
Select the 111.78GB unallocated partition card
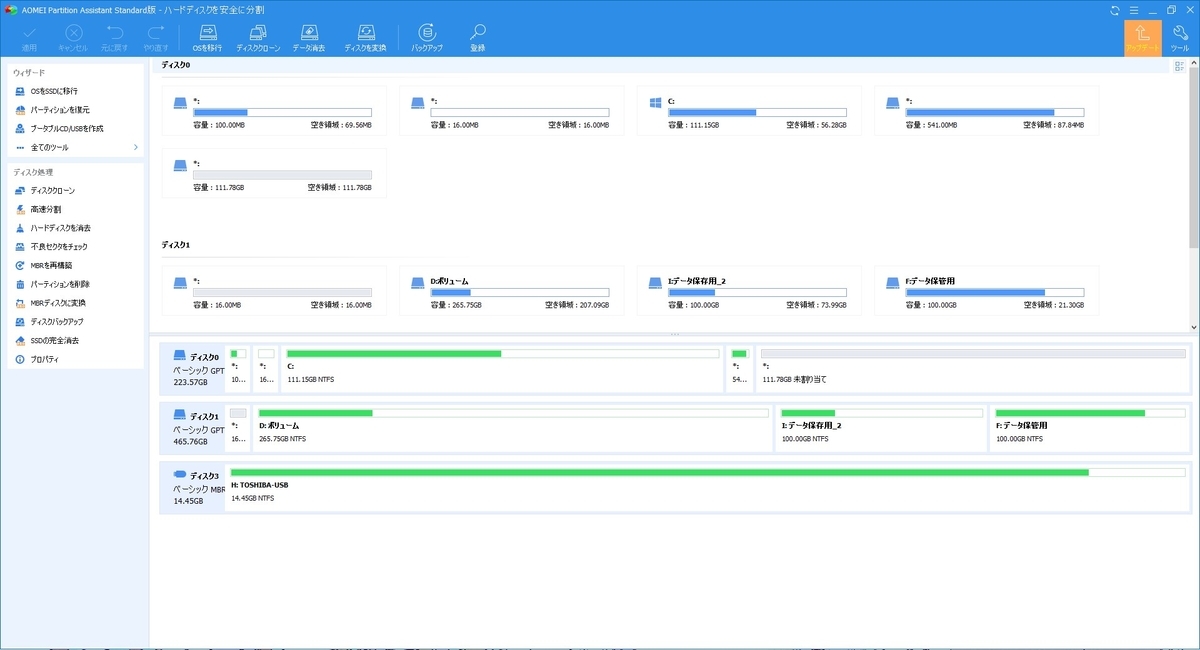pos(274,173)
